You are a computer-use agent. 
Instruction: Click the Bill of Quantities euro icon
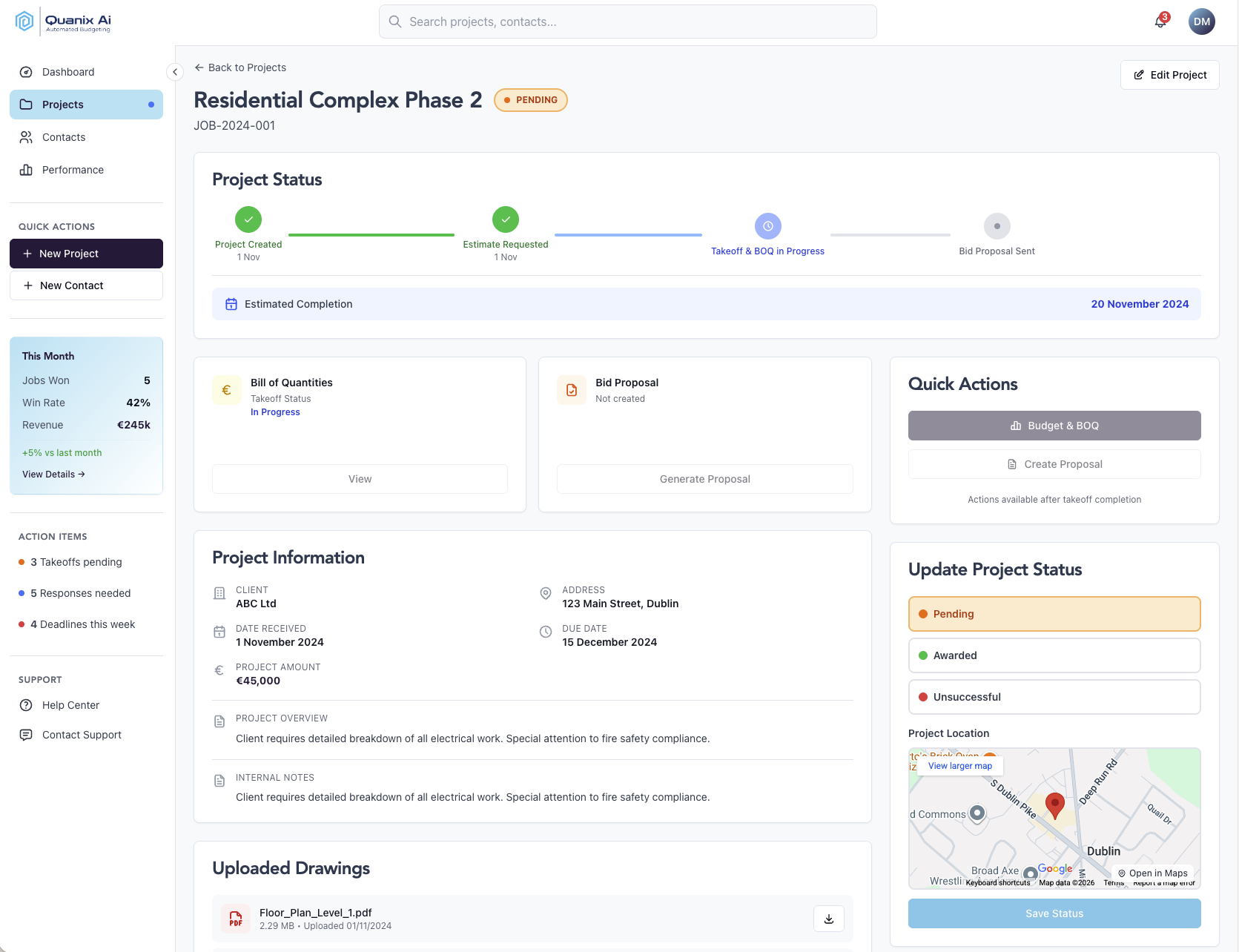tap(227, 390)
